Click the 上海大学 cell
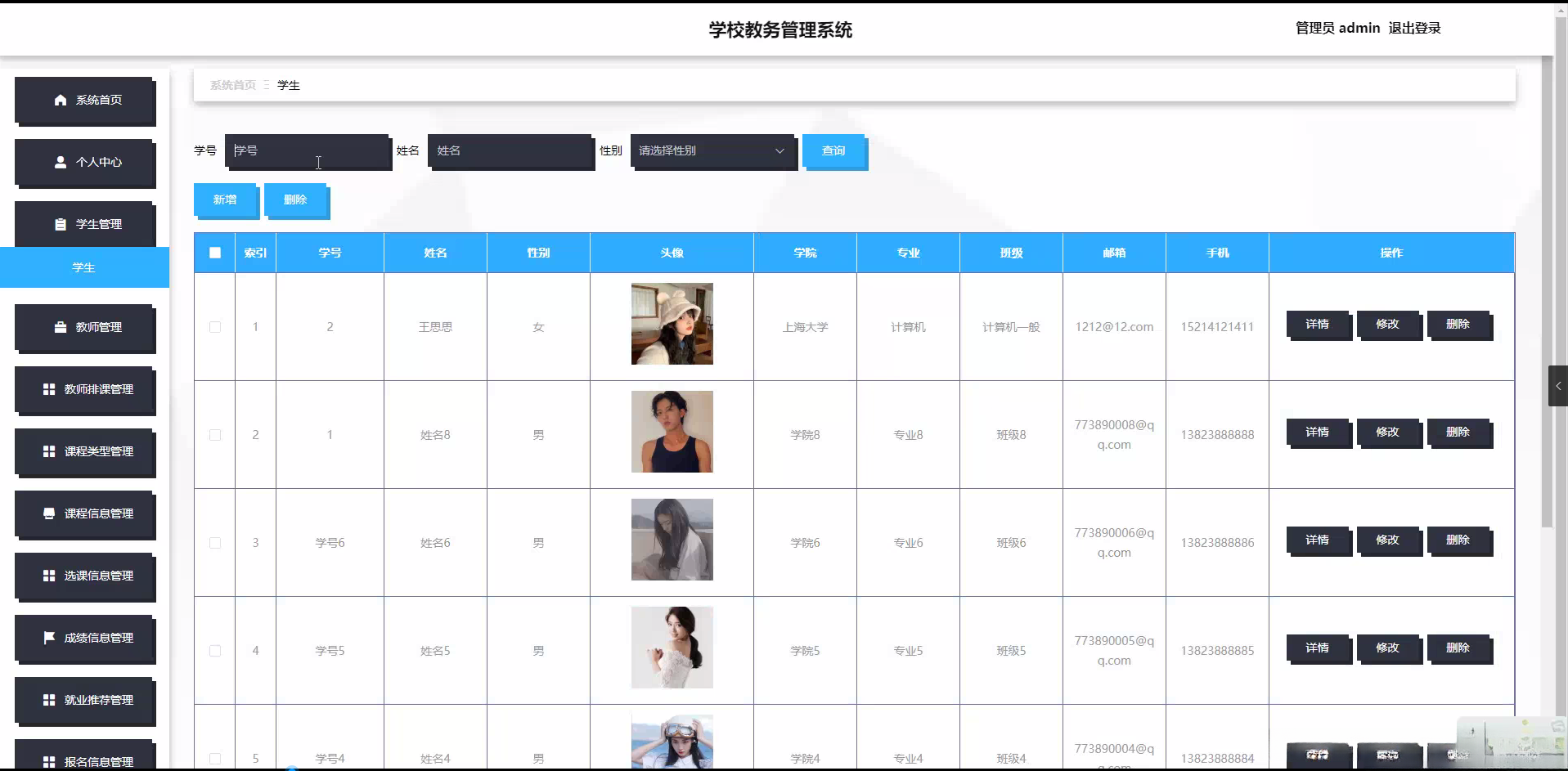Image resolution: width=1568 pixels, height=771 pixels. pyautogui.click(x=805, y=327)
